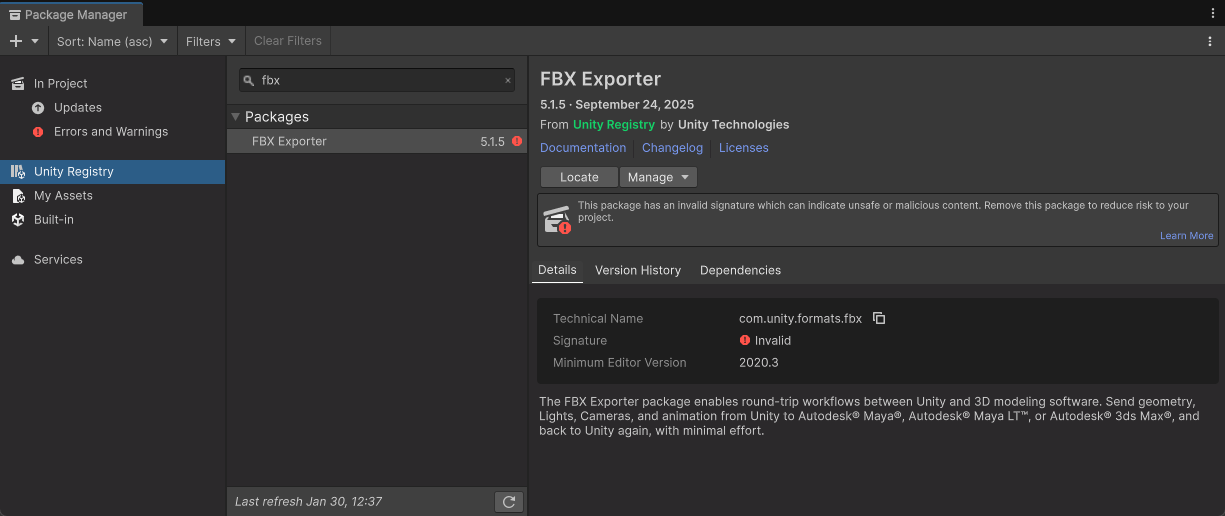
Task: Collapse the Packages group triangle
Action: (x=235, y=116)
